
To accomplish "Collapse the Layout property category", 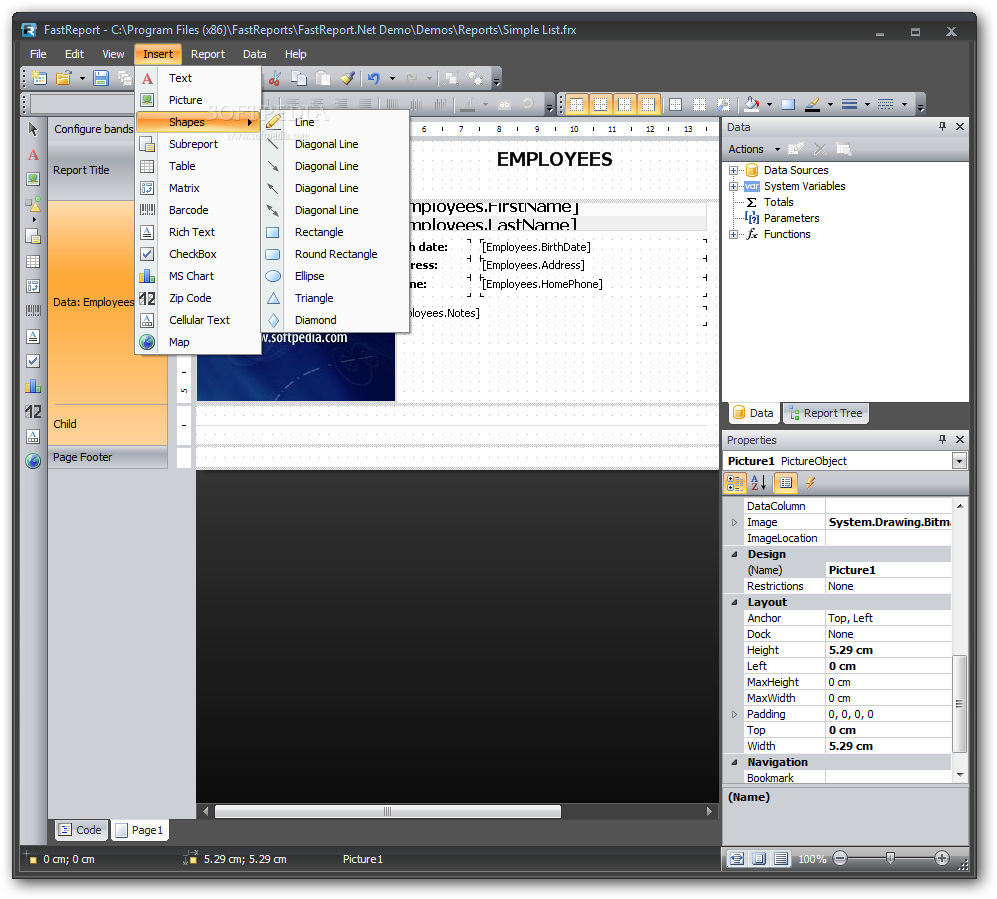I will 734,602.
